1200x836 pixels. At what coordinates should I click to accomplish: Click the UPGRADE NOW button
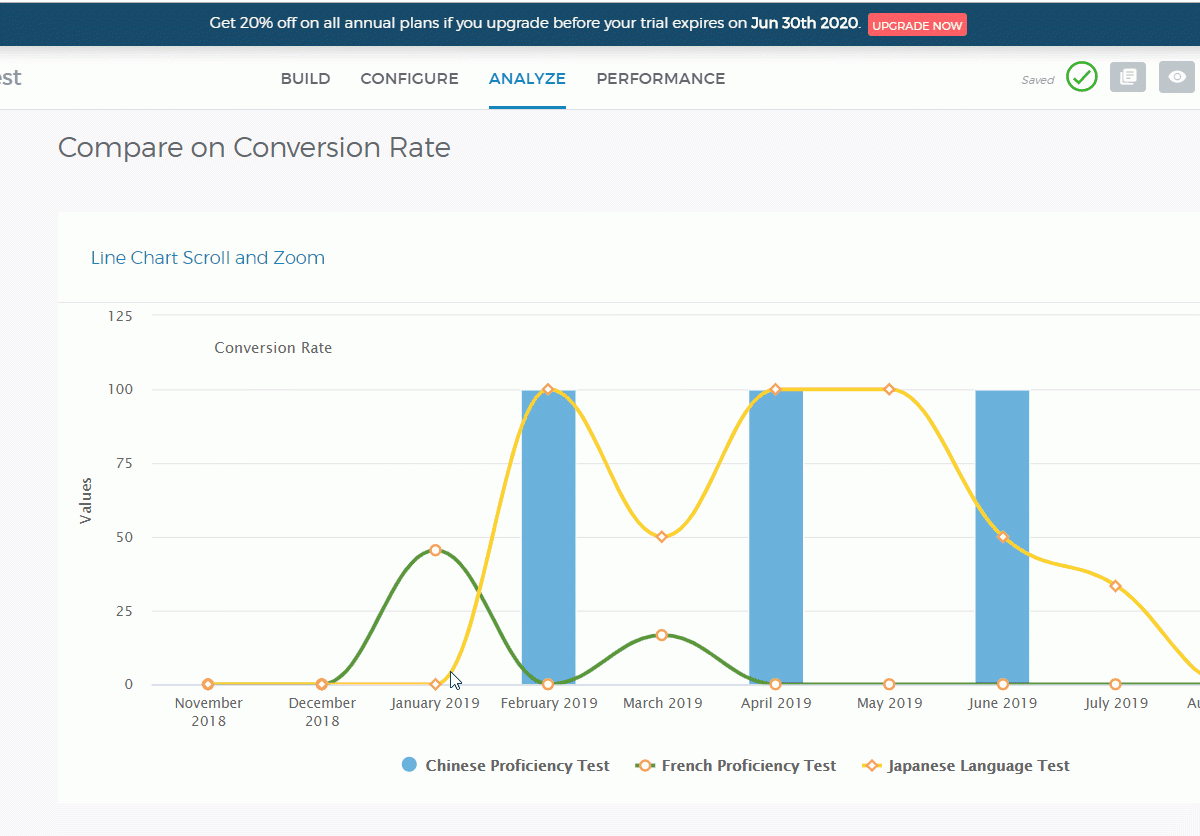[917, 25]
